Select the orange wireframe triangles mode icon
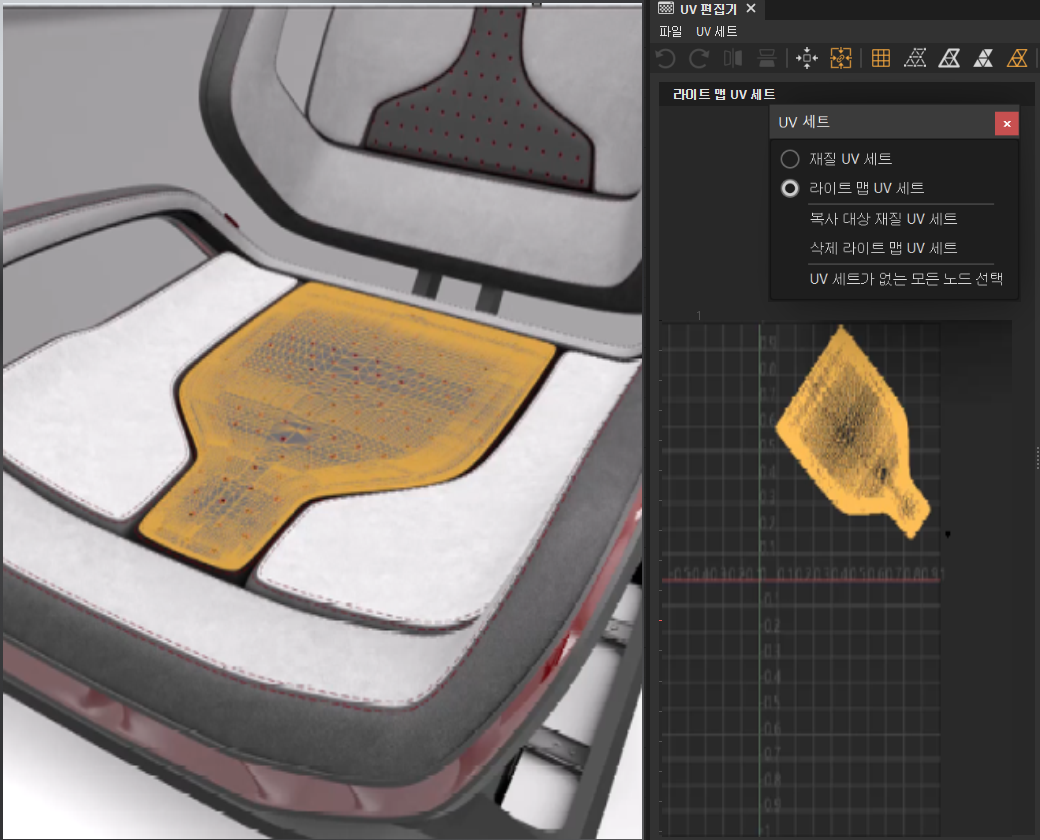The height and width of the screenshot is (840, 1040). [x=1017, y=58]
